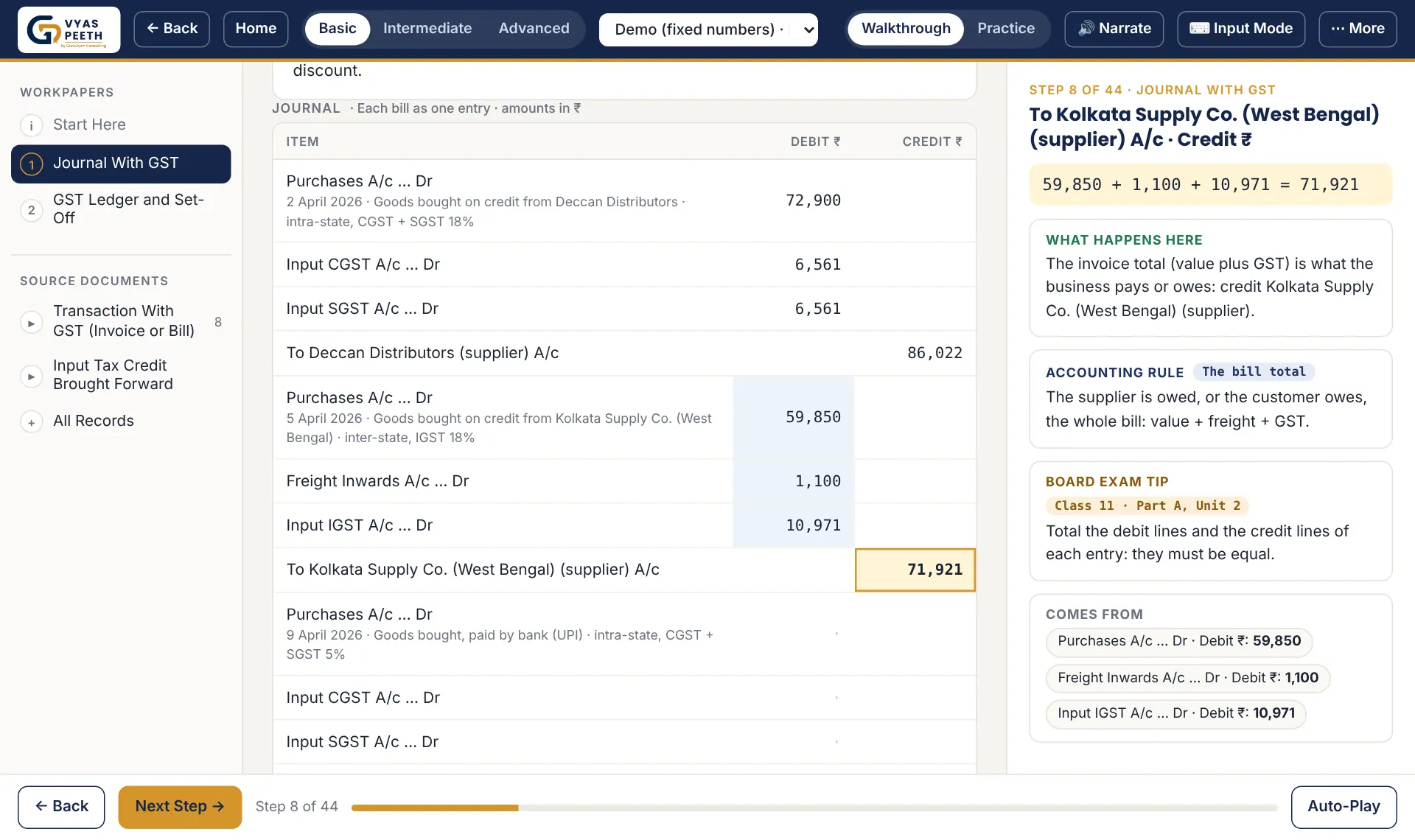Select the Advanced level
The image size is (1415, 840).
pyautogui.click(x=534, y=29)
